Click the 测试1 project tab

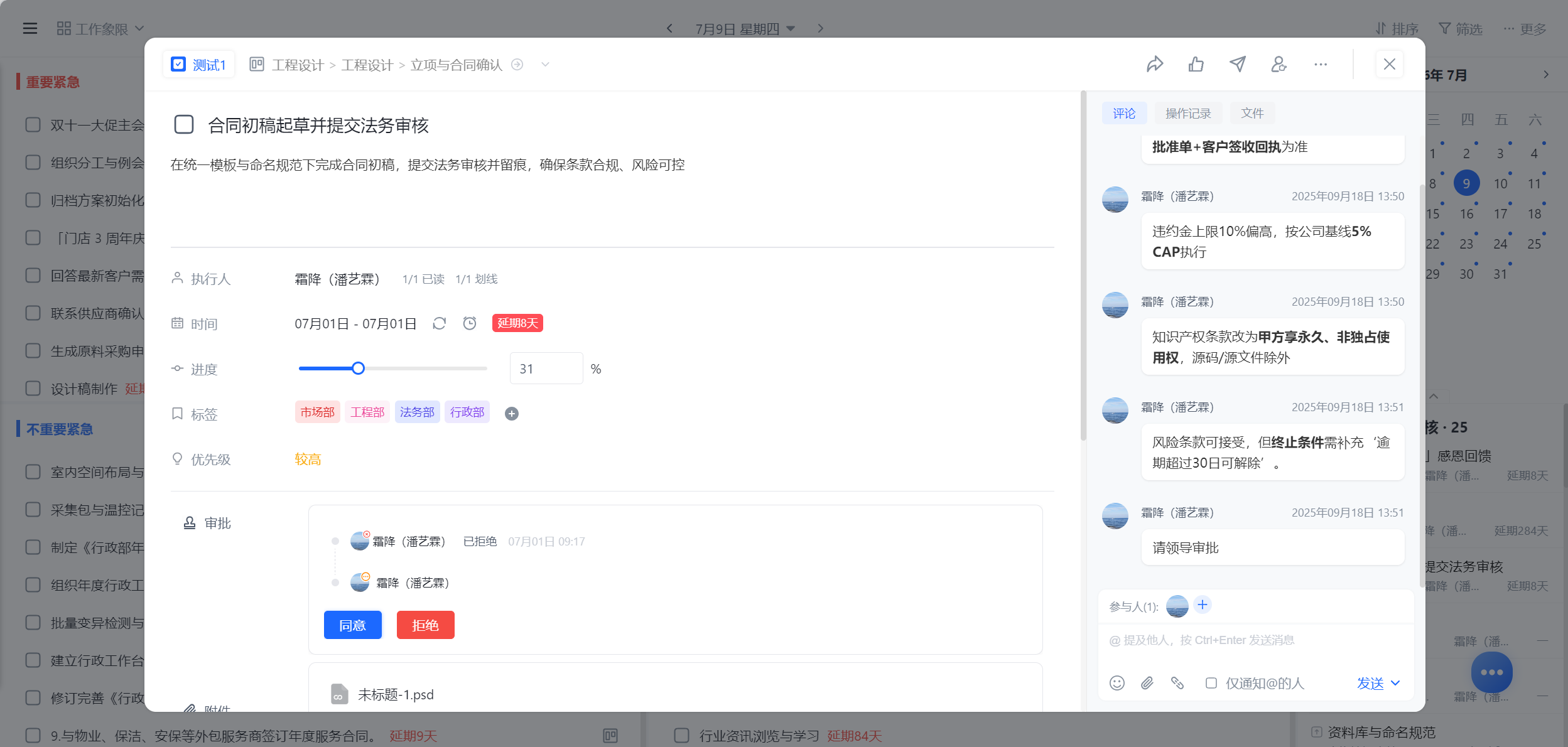[x=199, y=64]
